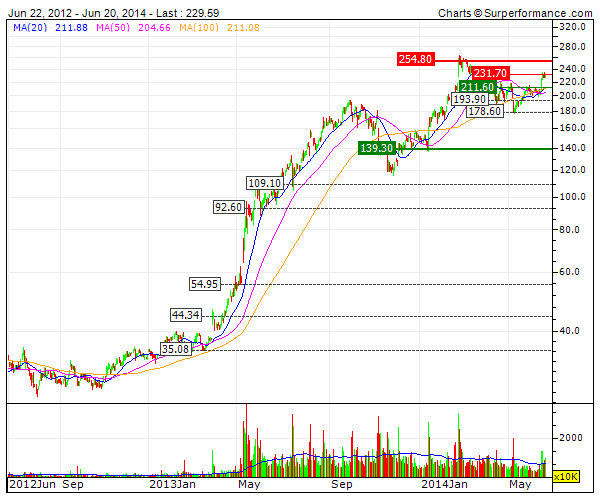
Task: Click the 92.60 price level label
Action: pyautogui.click(x=228, y=207)
